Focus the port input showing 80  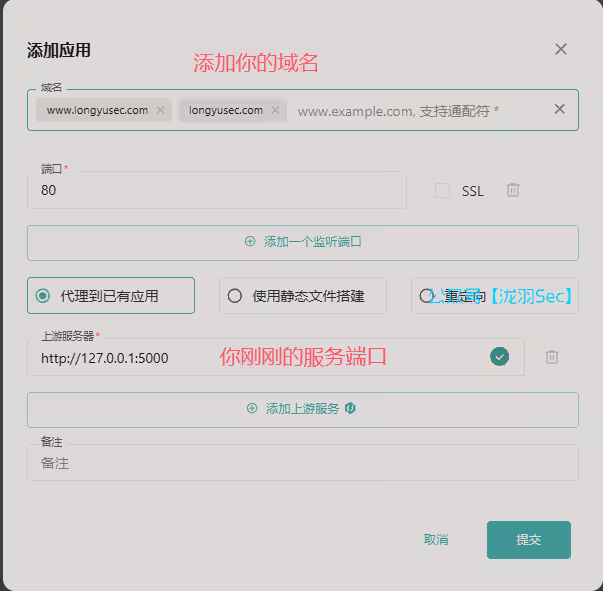tap(217, 190)
